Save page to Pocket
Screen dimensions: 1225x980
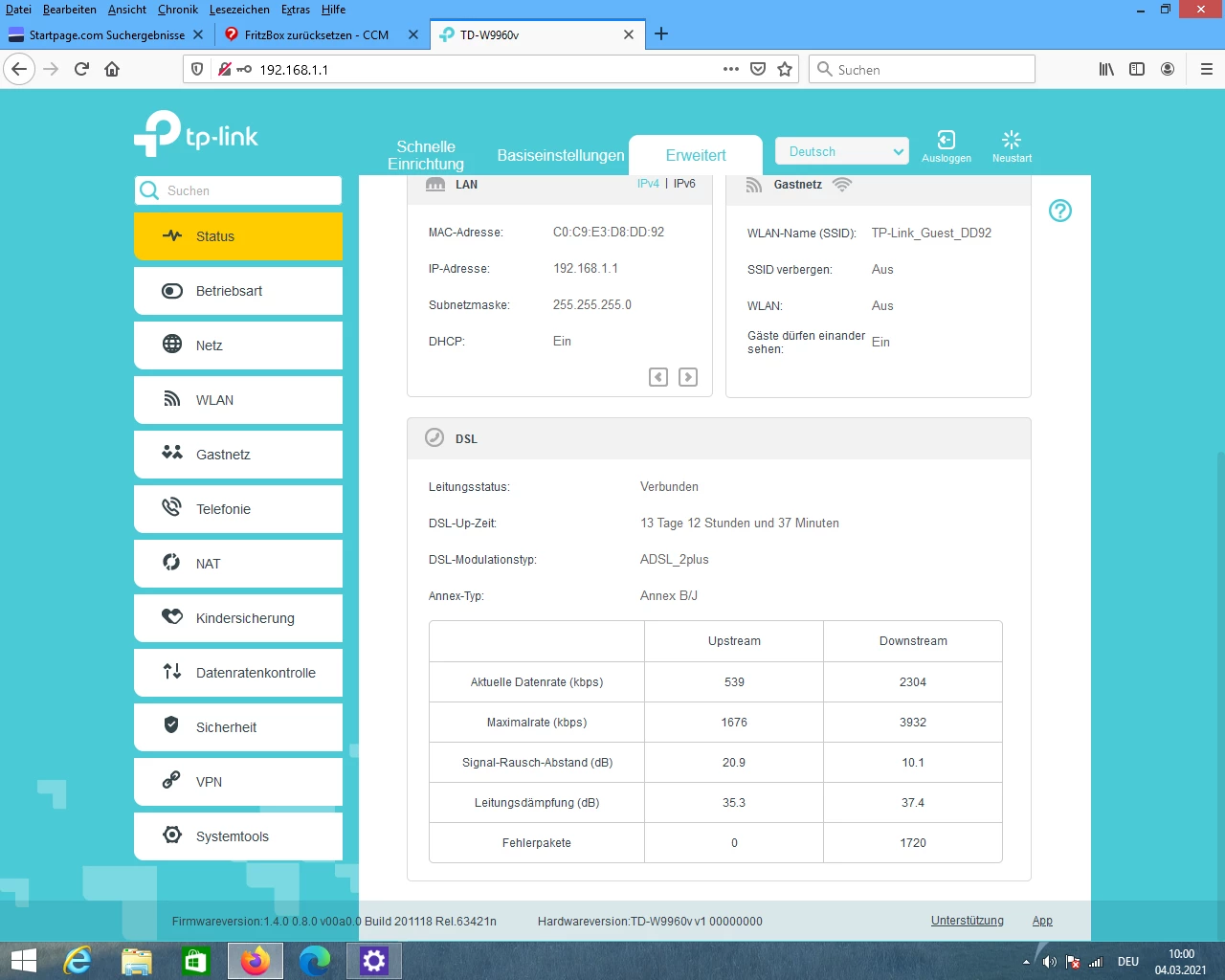point(758,69)
